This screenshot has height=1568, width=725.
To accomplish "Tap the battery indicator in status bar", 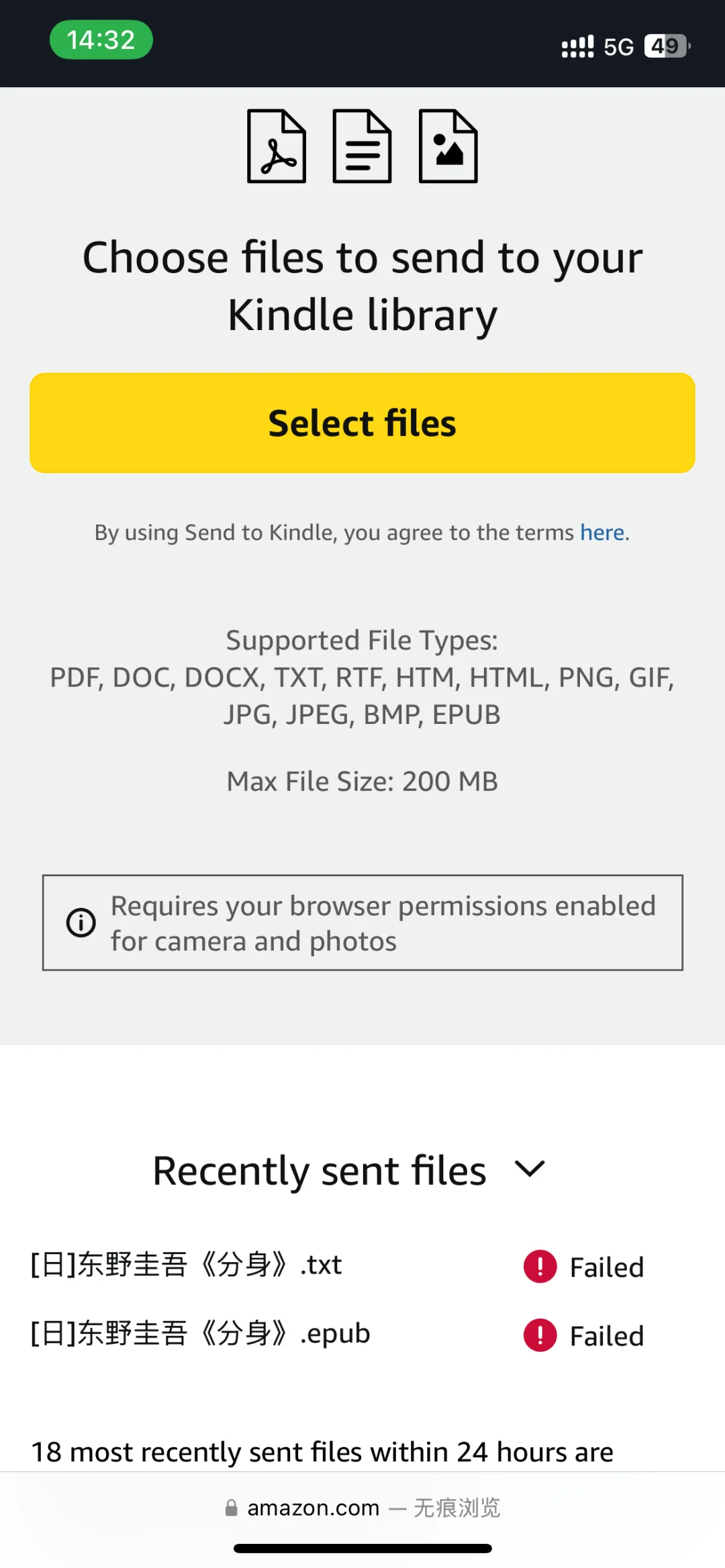I will click(x=667, y=46).
